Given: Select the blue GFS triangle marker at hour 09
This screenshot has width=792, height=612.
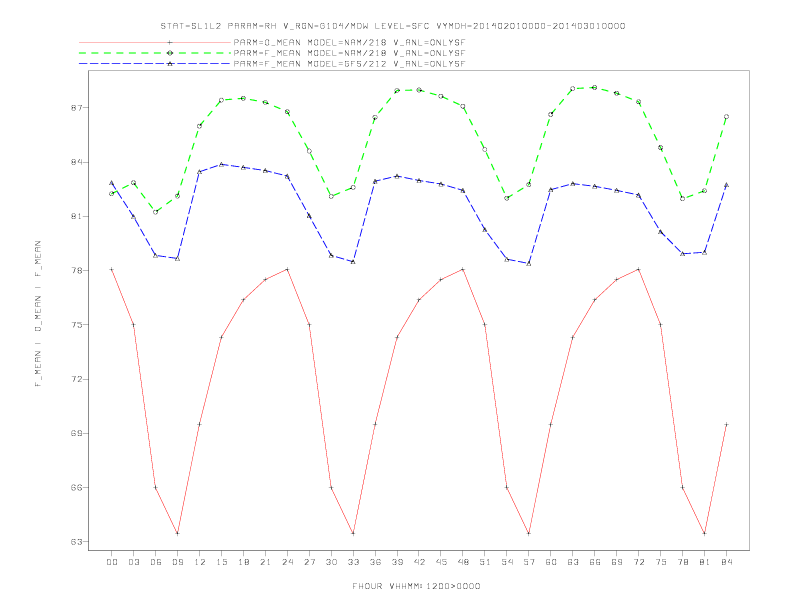Looking at the screenshot, I should pyautogui.click(x=177, y=259).
